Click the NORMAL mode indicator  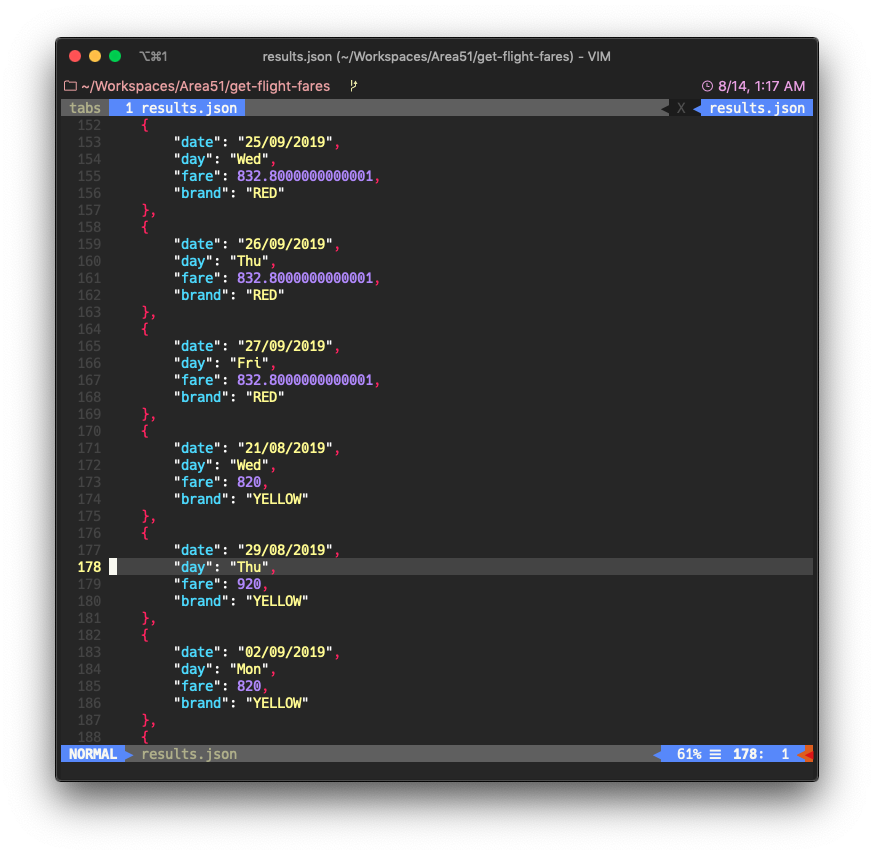click(x=93, y=754)
